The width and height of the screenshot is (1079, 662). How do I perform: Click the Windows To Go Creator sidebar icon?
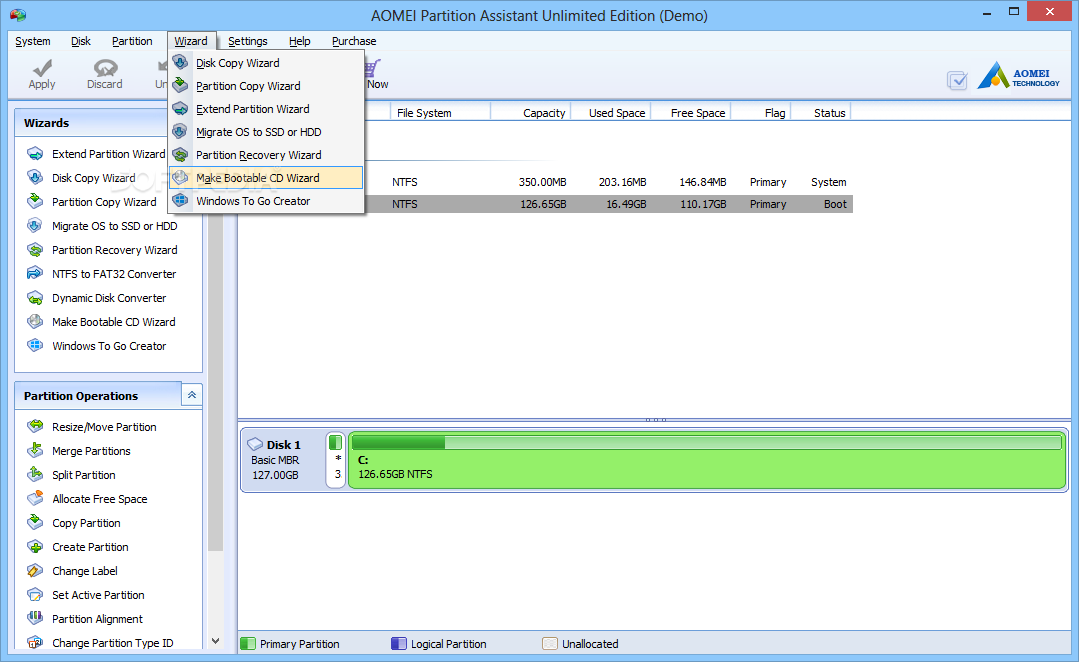[x=35, y=345]
